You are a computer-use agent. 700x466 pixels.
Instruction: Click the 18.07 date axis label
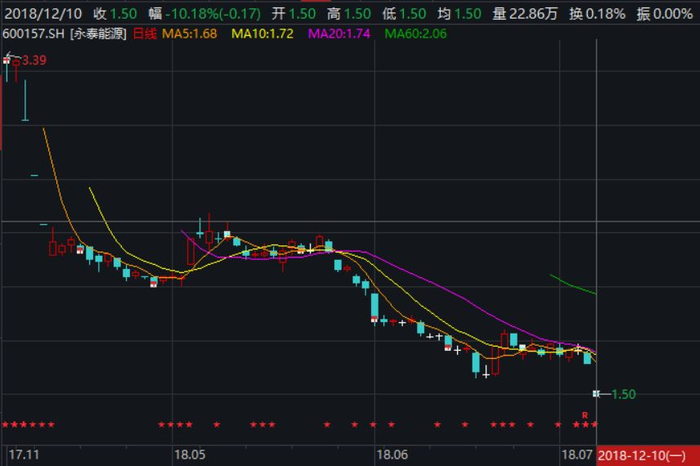tap(577, 455)
